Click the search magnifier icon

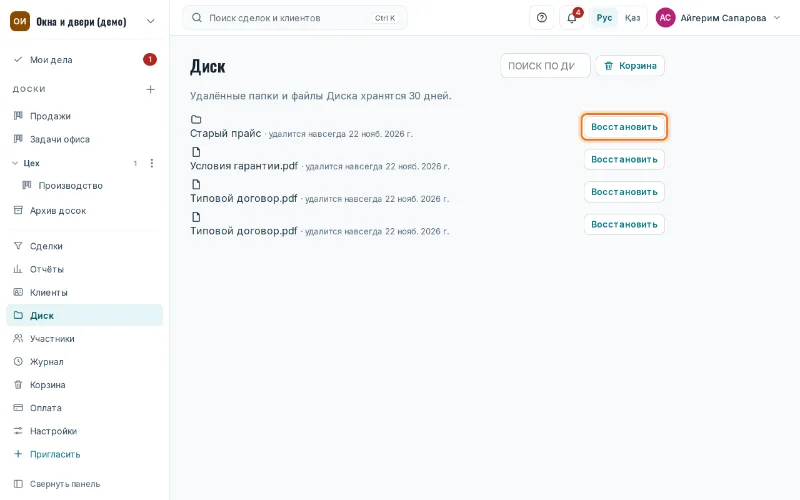tap(196, 18)
